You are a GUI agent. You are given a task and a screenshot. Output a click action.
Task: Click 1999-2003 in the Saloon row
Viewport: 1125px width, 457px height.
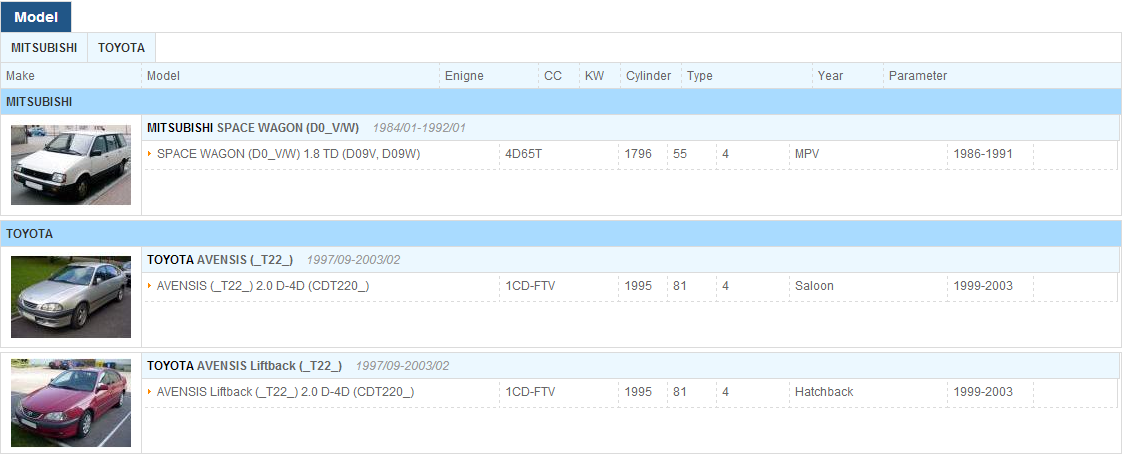tap(983, 286)
